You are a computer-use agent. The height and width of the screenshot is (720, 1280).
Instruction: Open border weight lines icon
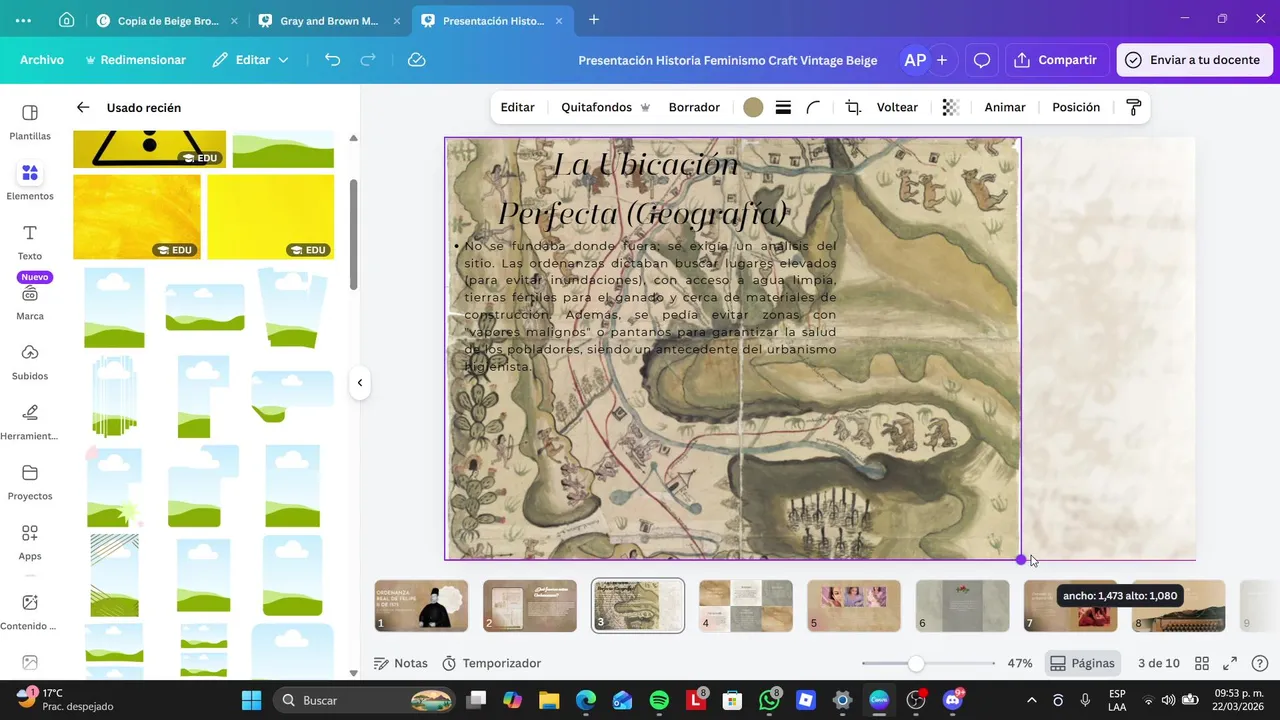coord(784,107)
